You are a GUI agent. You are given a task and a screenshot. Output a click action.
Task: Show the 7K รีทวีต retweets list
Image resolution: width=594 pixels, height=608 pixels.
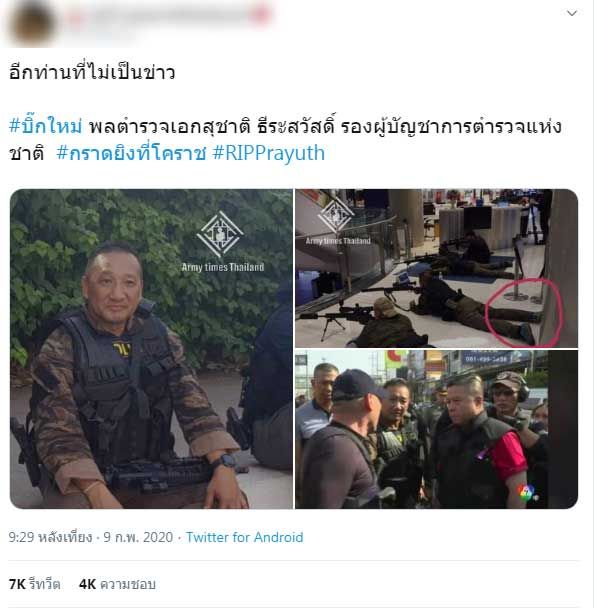pos(35,584)
